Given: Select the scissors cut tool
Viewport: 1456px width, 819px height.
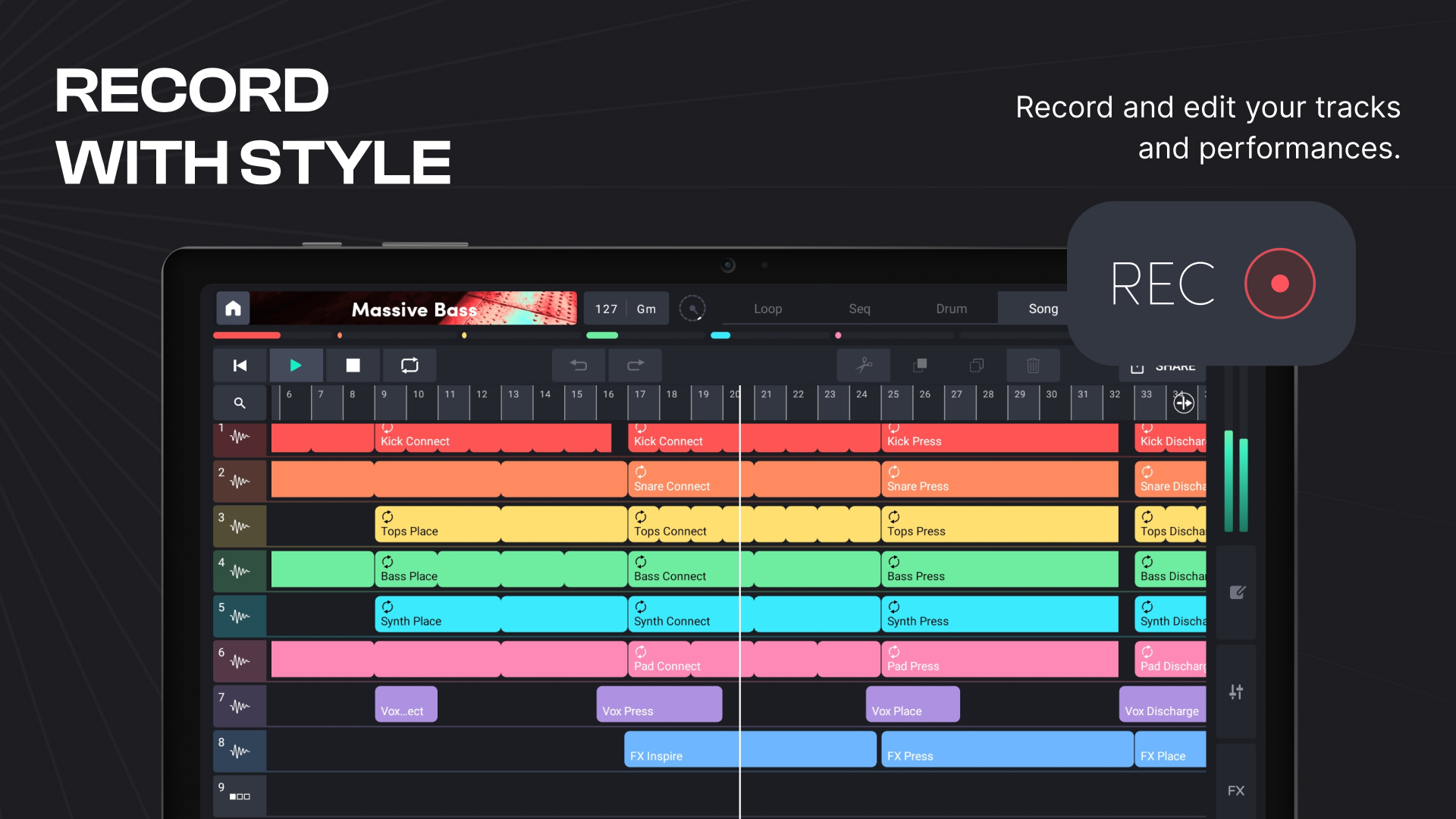Looking at the screenshot, I should 865,365.
